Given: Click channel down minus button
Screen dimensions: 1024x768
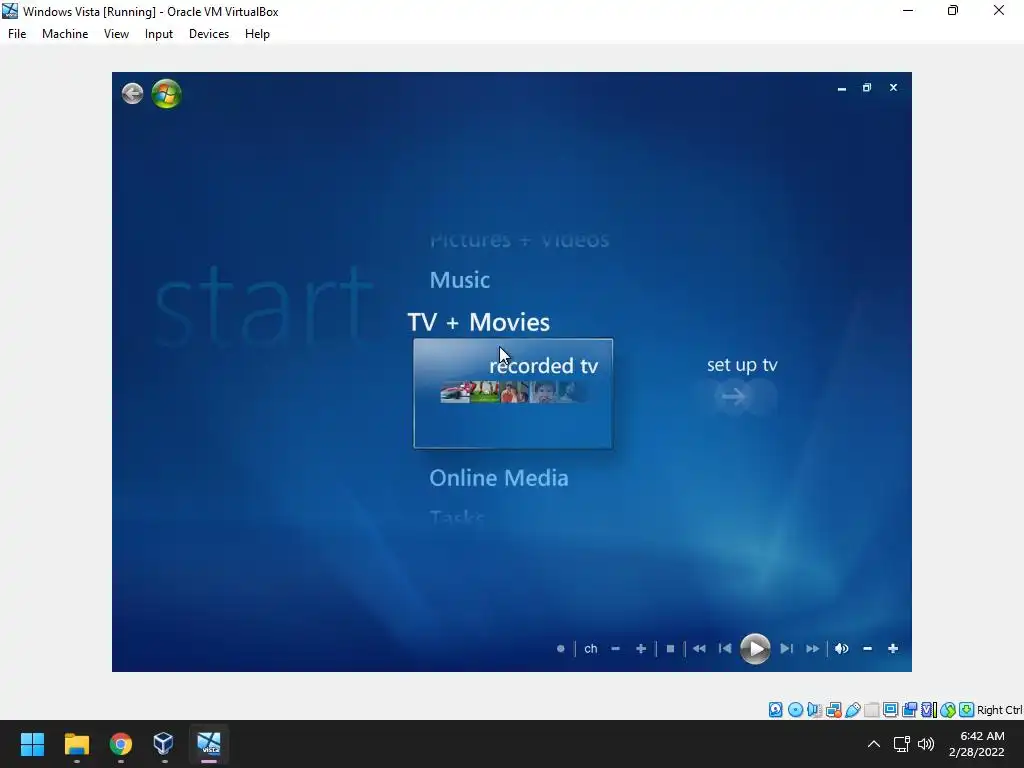Looking at the screenshot, I should pyautogui.click(x=615, y=648).
